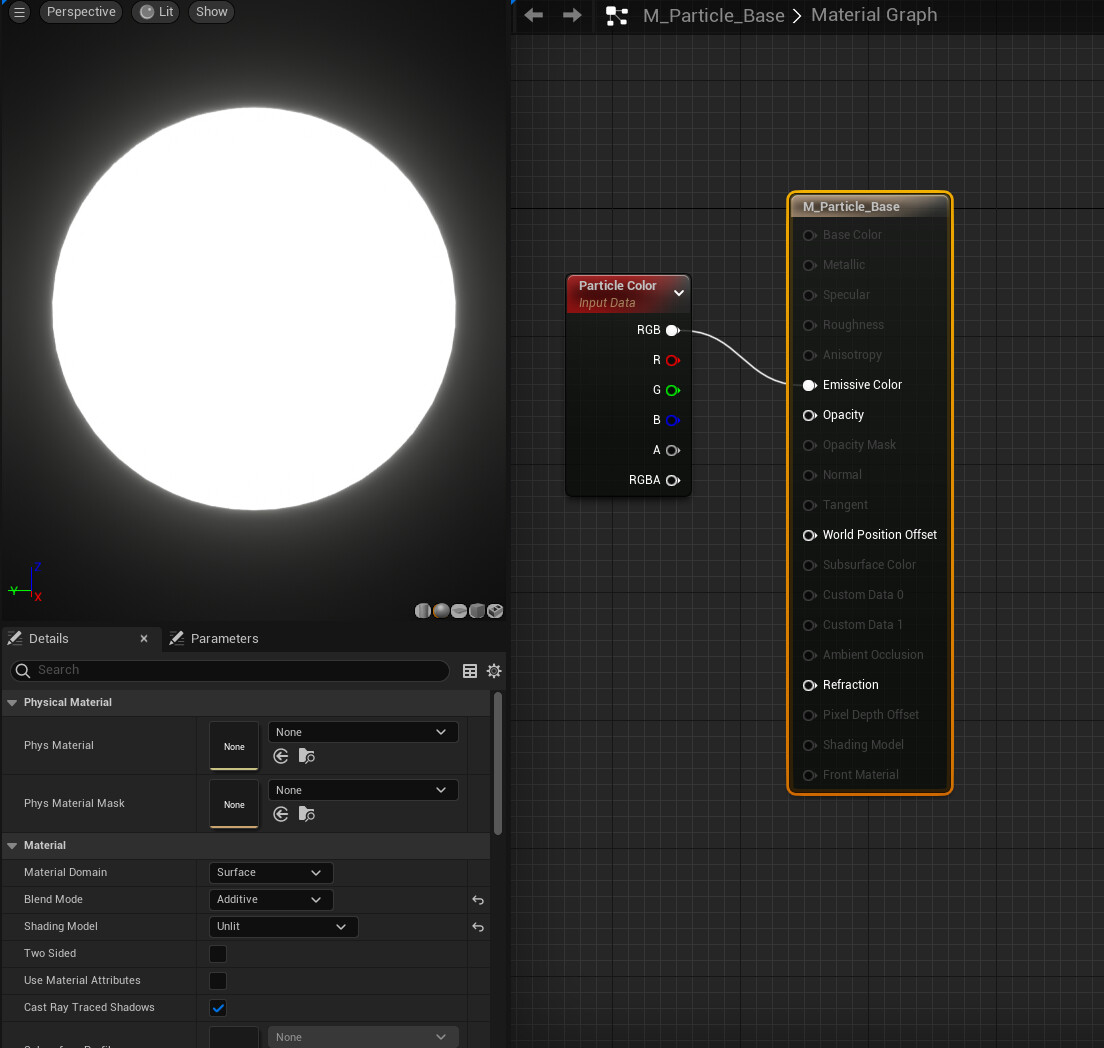
Task: Open the Perspective view mode menu
Action: [81, 12]
